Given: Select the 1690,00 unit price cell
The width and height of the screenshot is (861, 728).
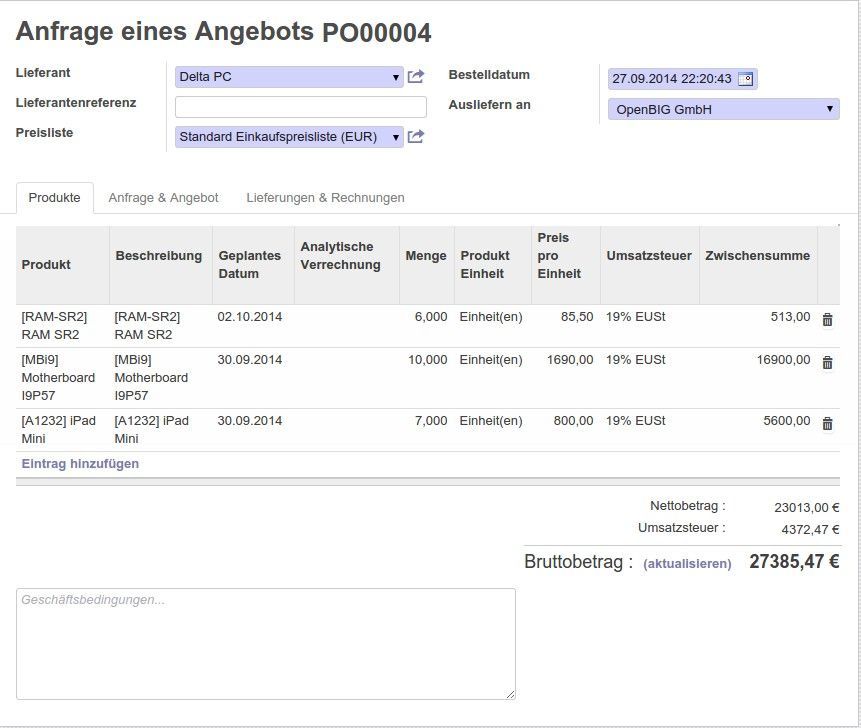Looking at the screenshot, I should click(569, 360).
